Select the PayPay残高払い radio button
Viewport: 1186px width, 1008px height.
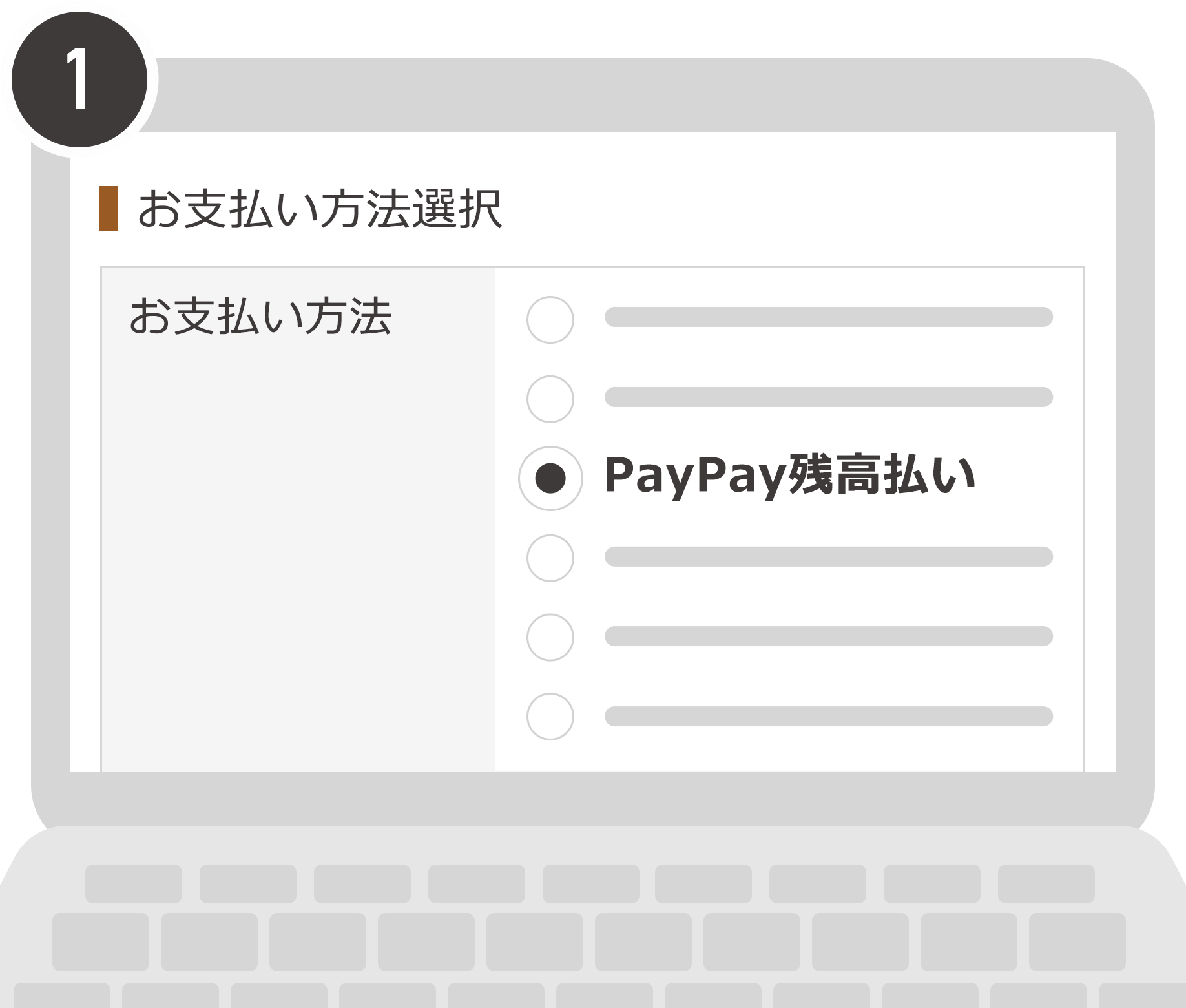click(550, 478)
